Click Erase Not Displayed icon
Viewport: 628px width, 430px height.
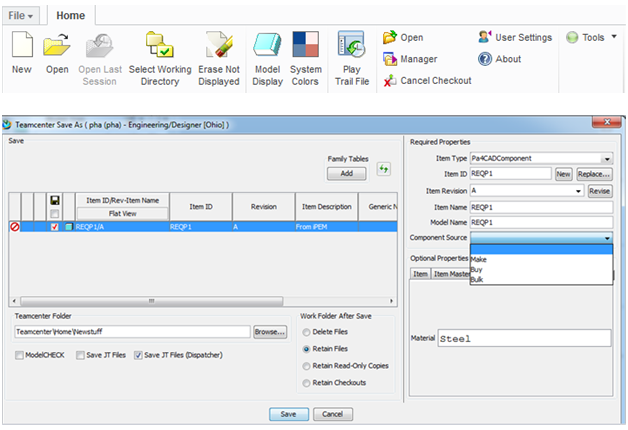click(x=219, y=44)
